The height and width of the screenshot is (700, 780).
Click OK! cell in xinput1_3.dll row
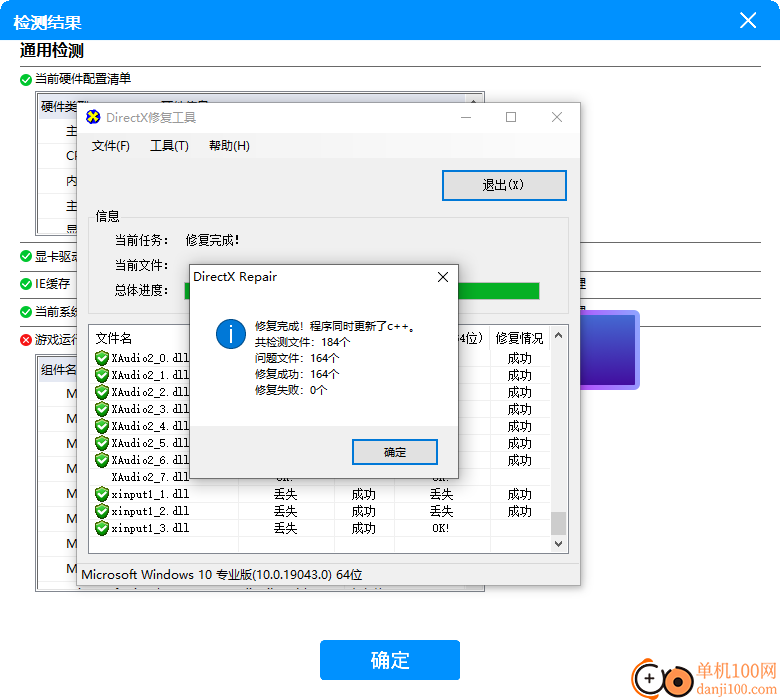click(x=441, y=528)
